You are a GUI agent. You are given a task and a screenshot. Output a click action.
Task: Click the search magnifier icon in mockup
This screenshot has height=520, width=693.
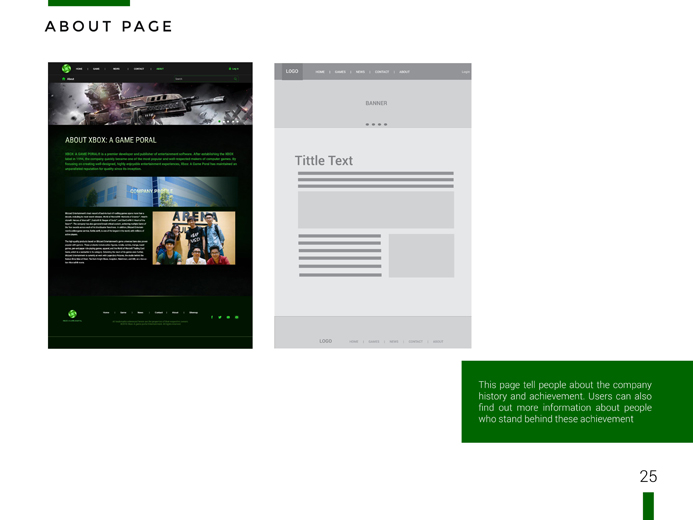point(236,79)
